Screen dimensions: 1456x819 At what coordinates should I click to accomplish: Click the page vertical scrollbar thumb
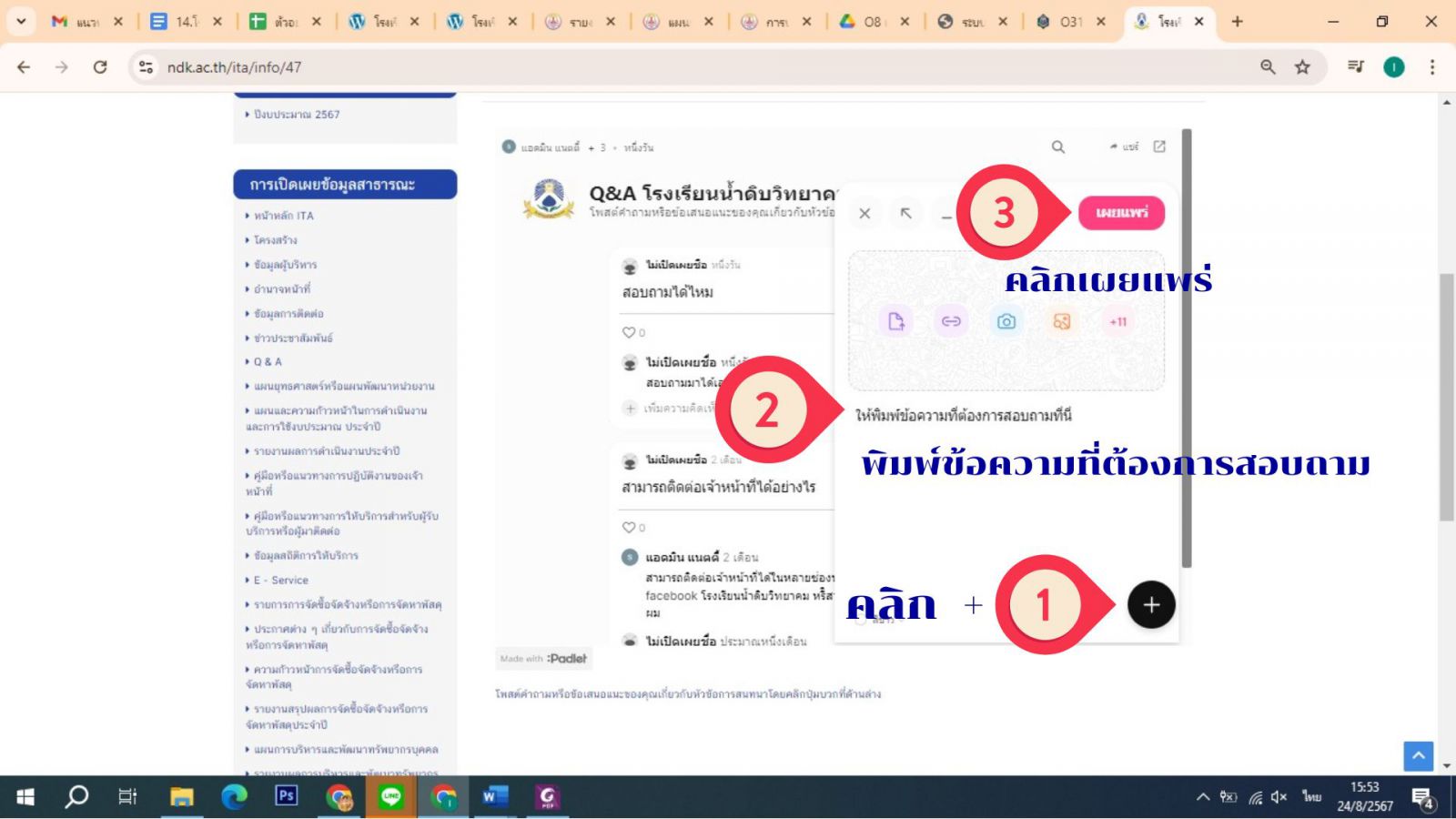[1447, 396]
